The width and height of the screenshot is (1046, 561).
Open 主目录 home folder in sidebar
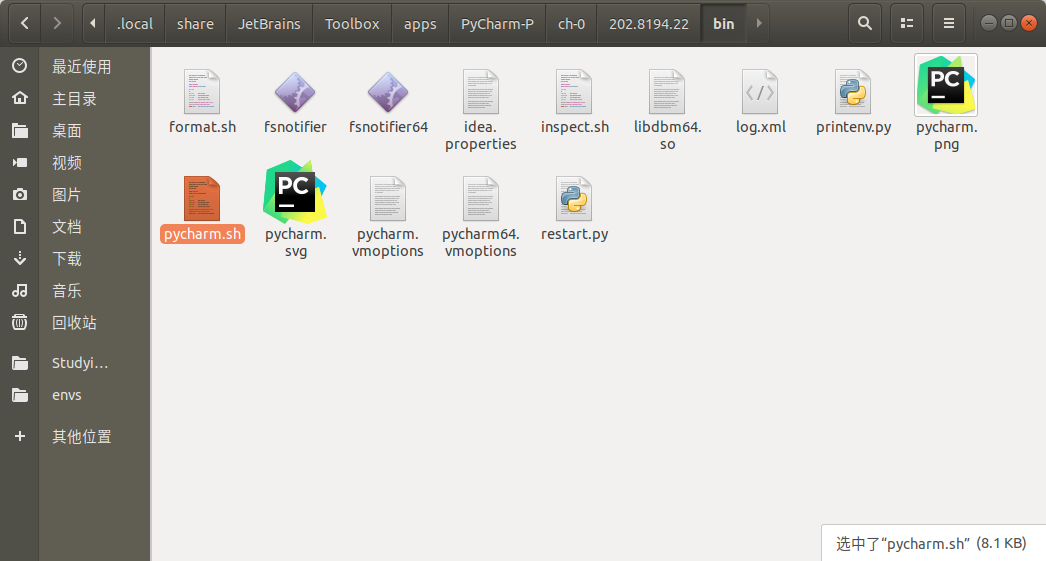(x=75, y=98)
